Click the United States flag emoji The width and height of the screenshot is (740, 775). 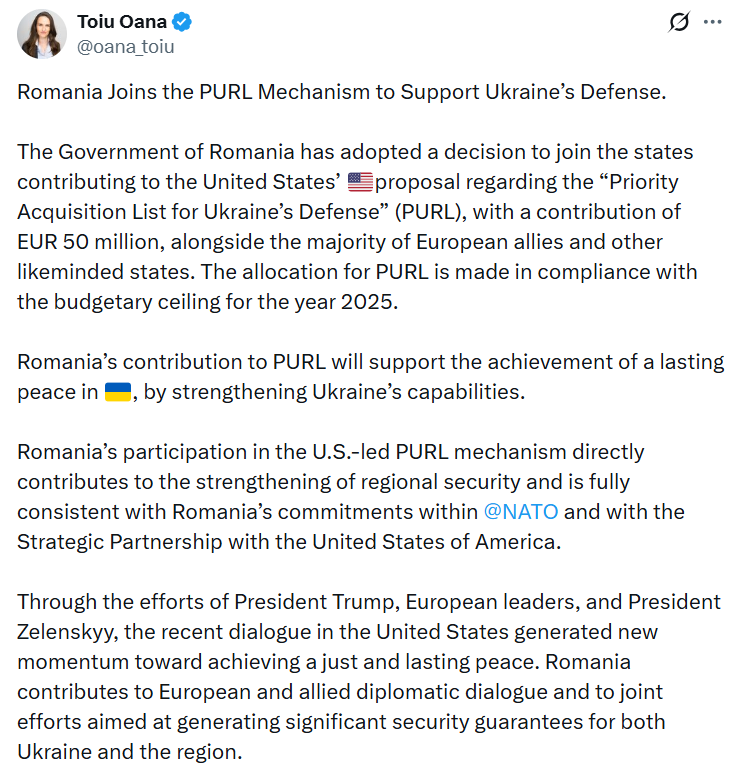click(x=360, y=182)
